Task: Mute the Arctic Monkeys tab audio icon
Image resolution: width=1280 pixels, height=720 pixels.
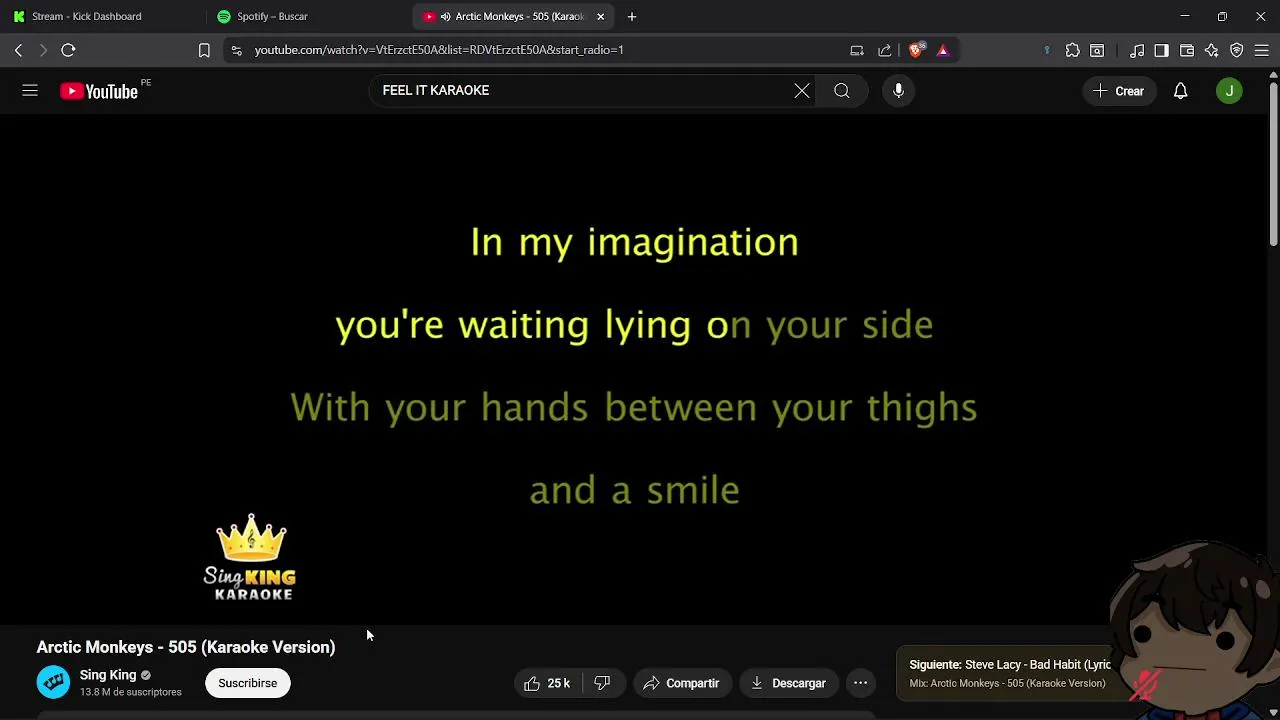Action: pyautogui.click(x=445, y=16)
